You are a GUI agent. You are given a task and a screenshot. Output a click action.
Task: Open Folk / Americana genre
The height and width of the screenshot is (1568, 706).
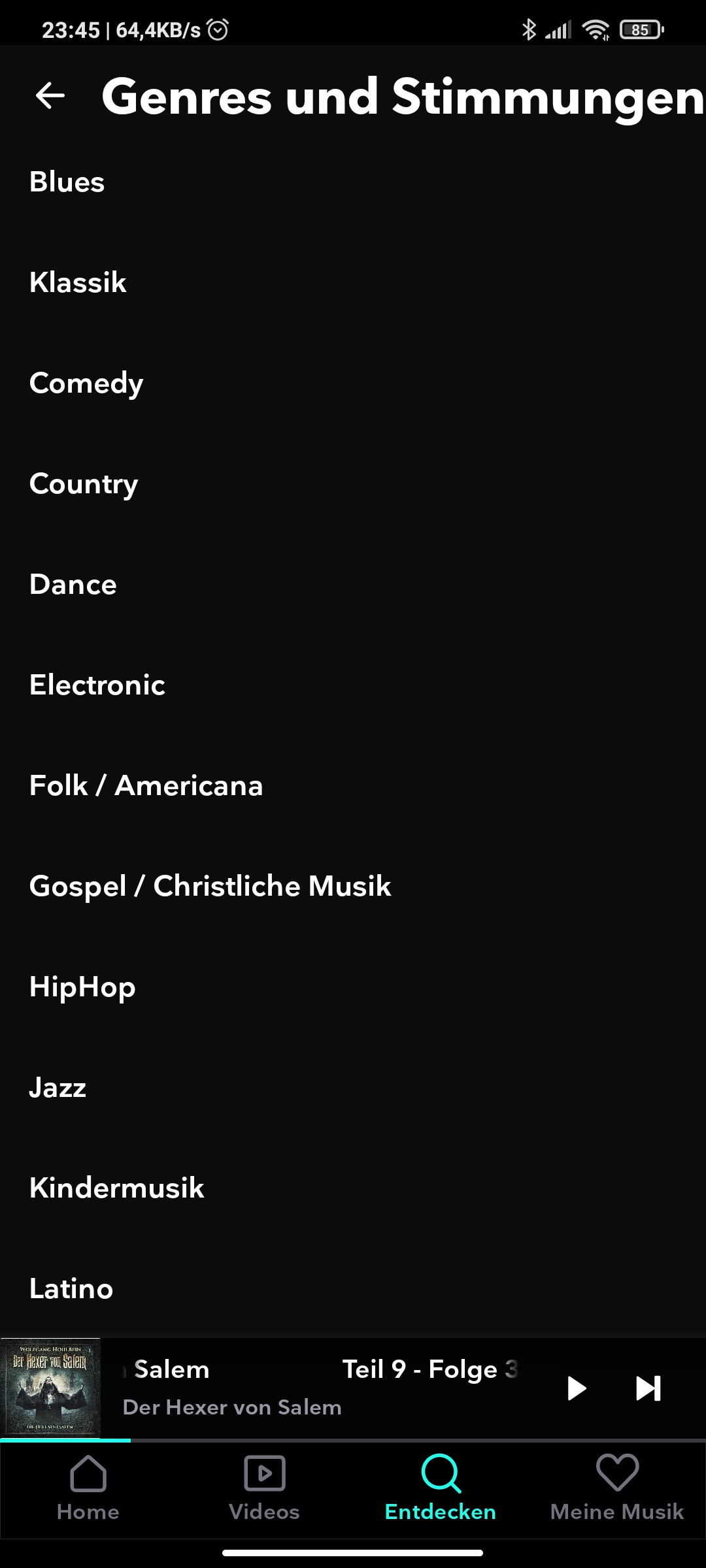coord(353,785)
